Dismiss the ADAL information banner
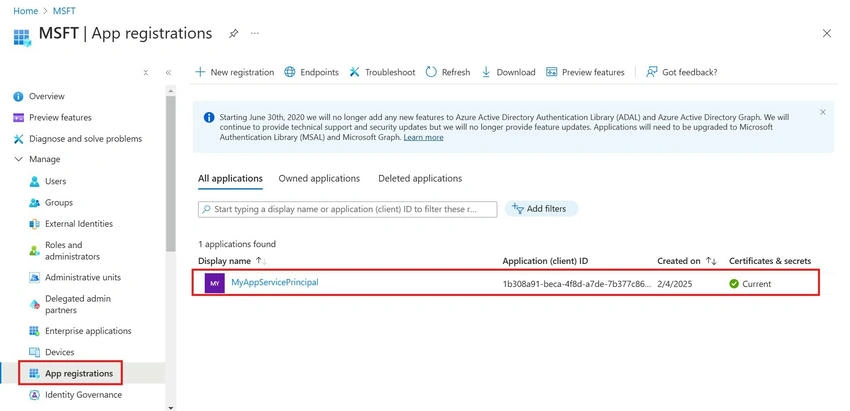Screen dimensions: 850x411 pos(823,112)
